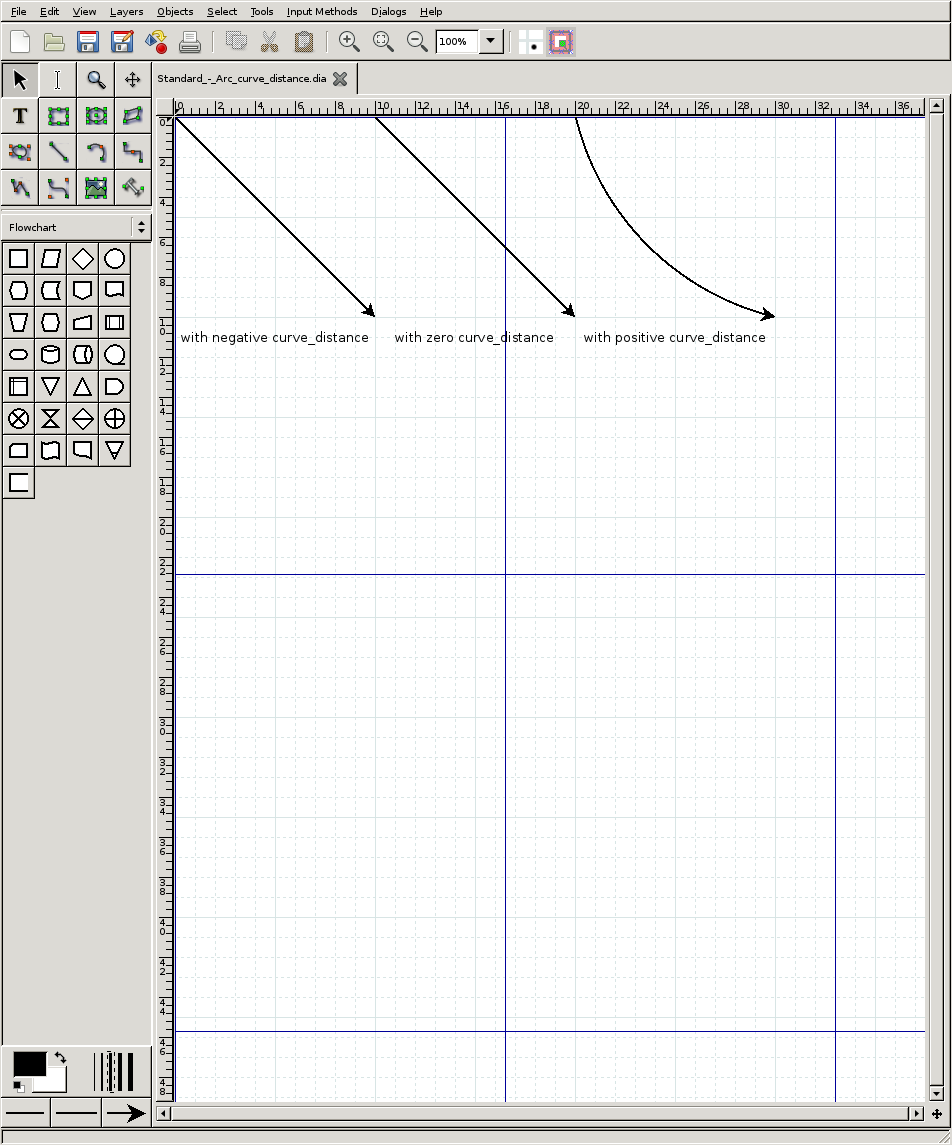
Task: Open the end arrow style selector
Action: click(126, 1114)
